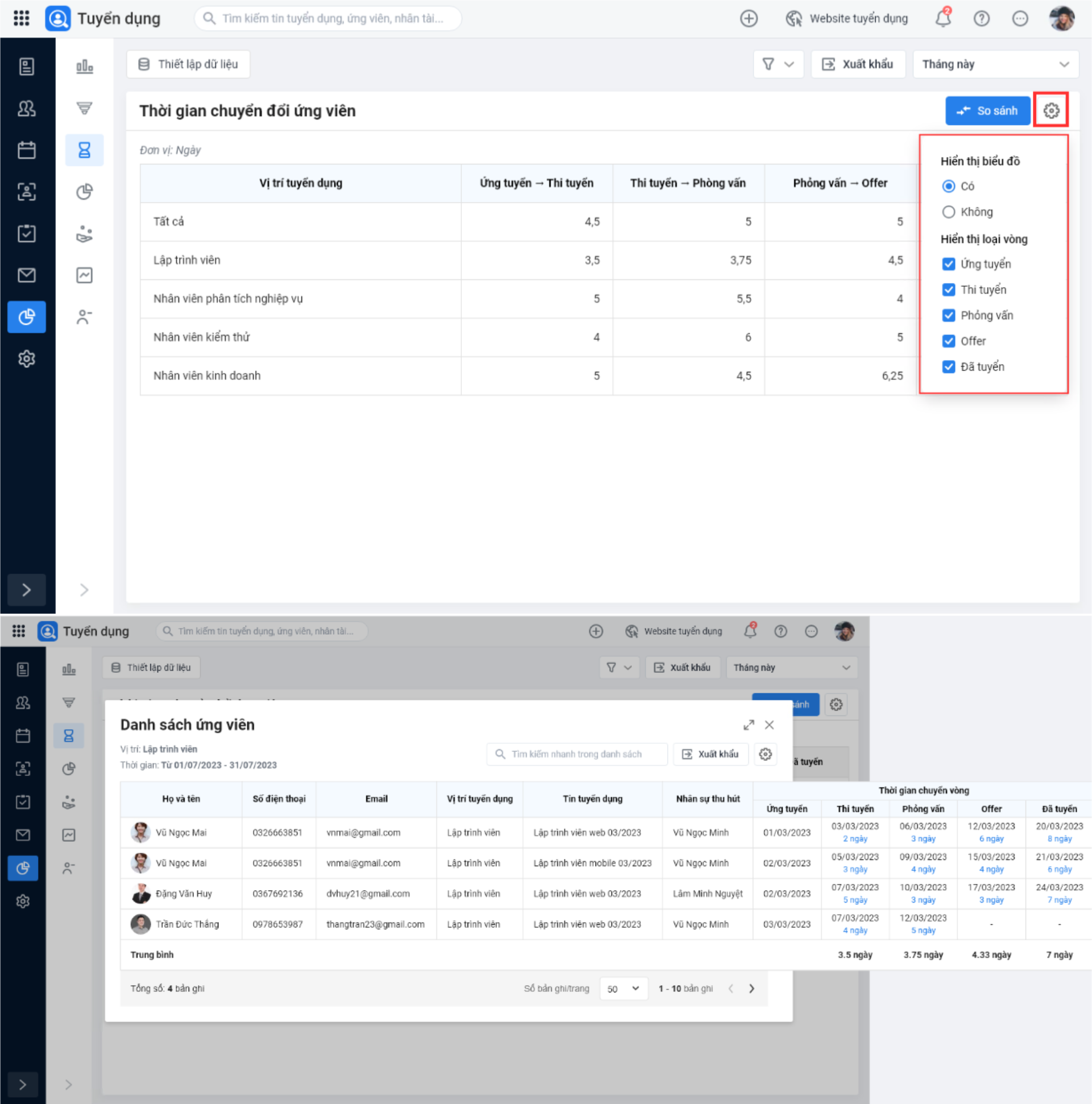
Task: Click the plus add icon in header
Action: 748,19
